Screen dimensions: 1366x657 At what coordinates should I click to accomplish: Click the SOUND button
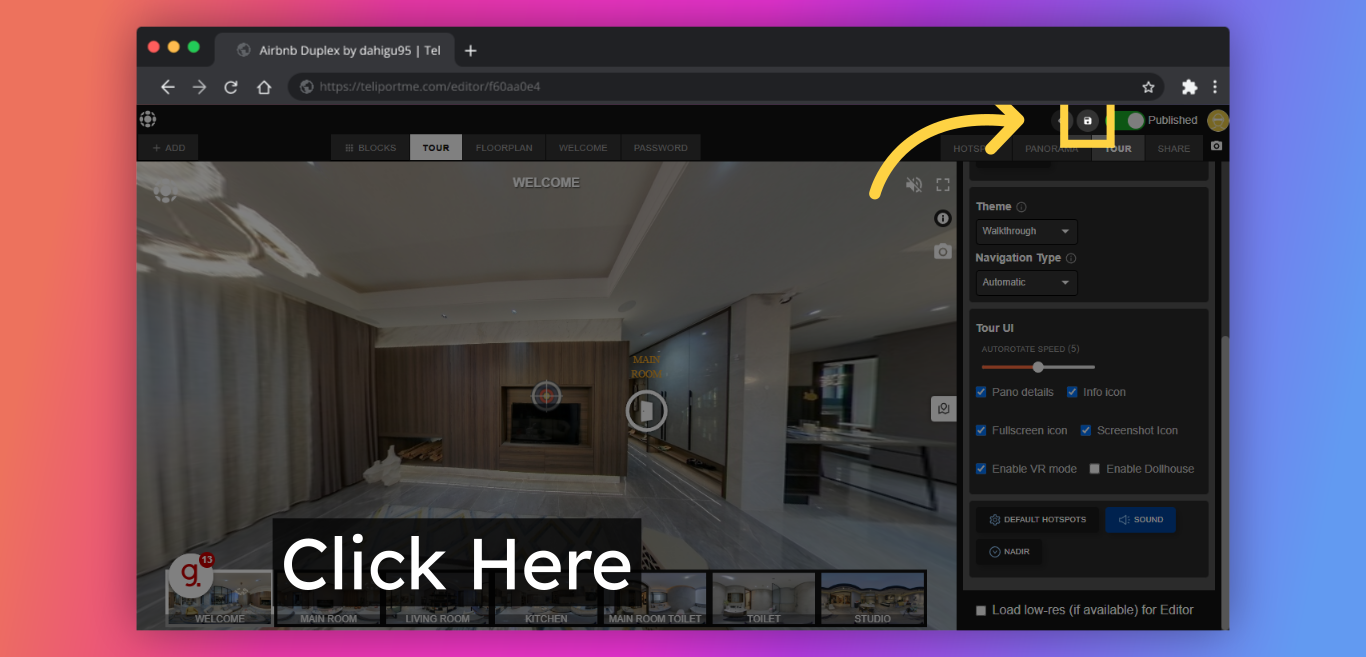click(x=1140, y=520)
